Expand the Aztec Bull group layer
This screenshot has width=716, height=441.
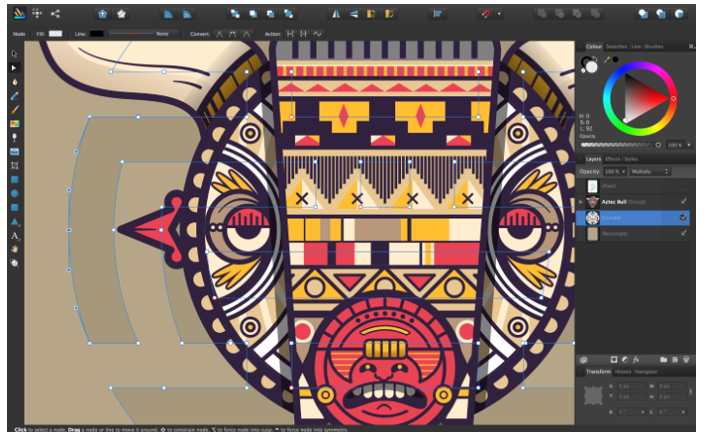[x=581, y=201]
